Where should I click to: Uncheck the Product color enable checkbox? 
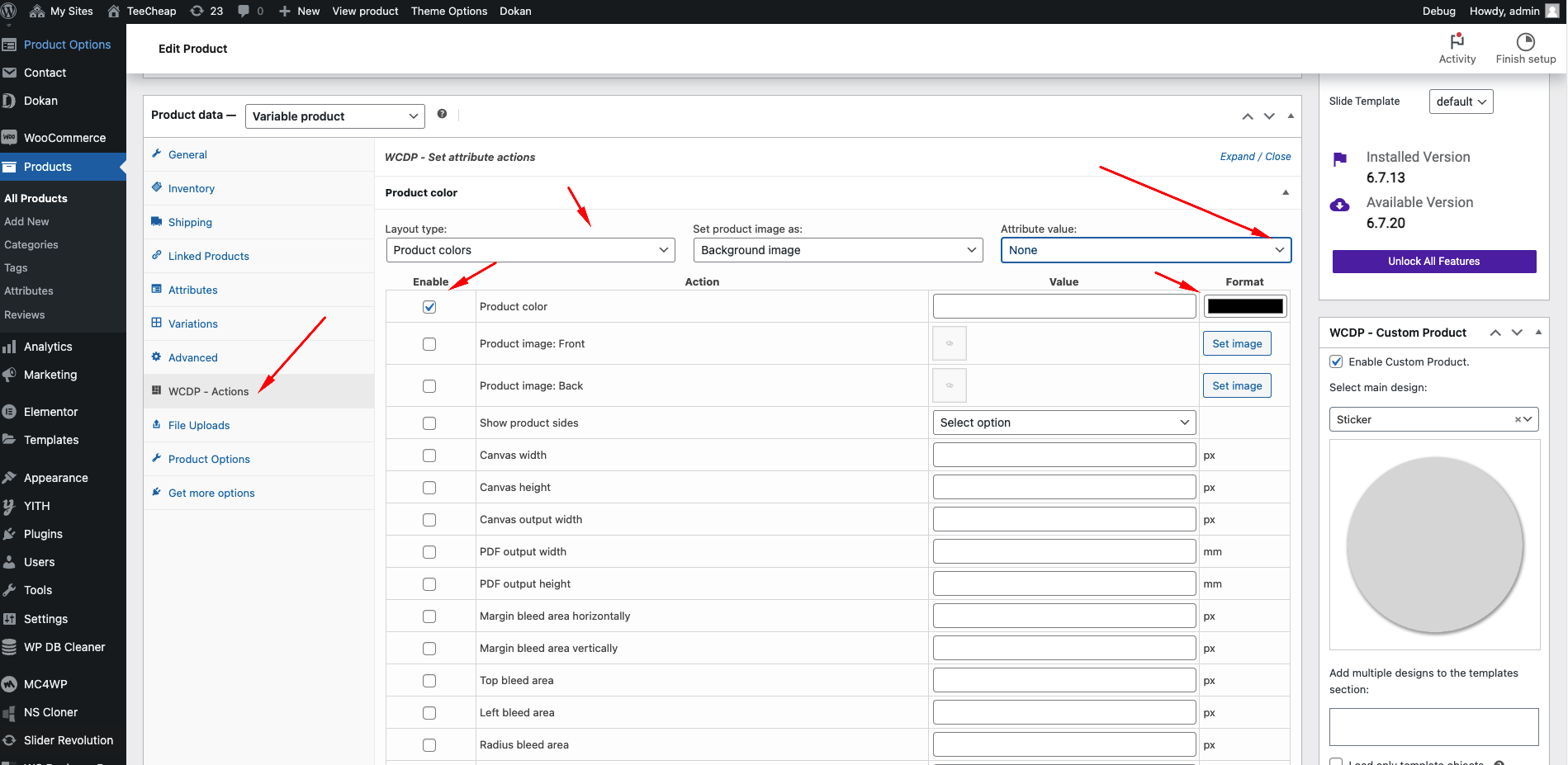click(429, 307)
